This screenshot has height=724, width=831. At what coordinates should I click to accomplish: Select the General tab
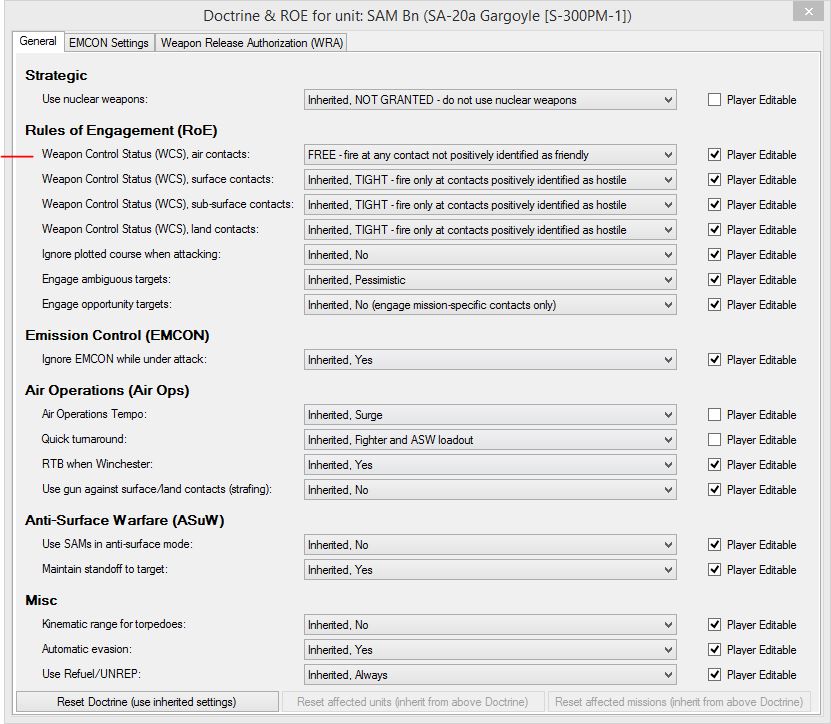coord(38,41)
